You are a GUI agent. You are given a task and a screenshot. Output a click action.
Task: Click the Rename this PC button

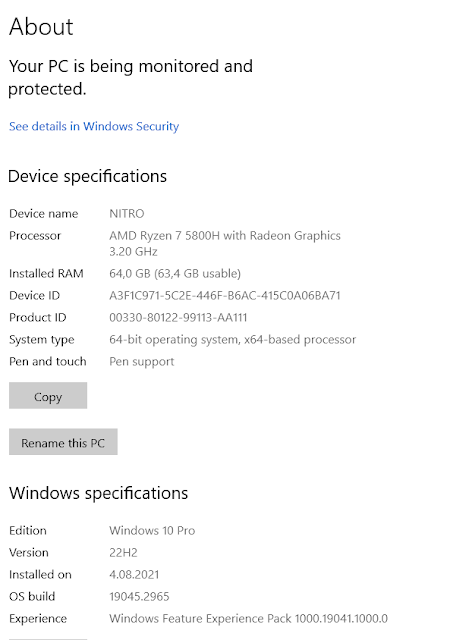coord(63,442)
